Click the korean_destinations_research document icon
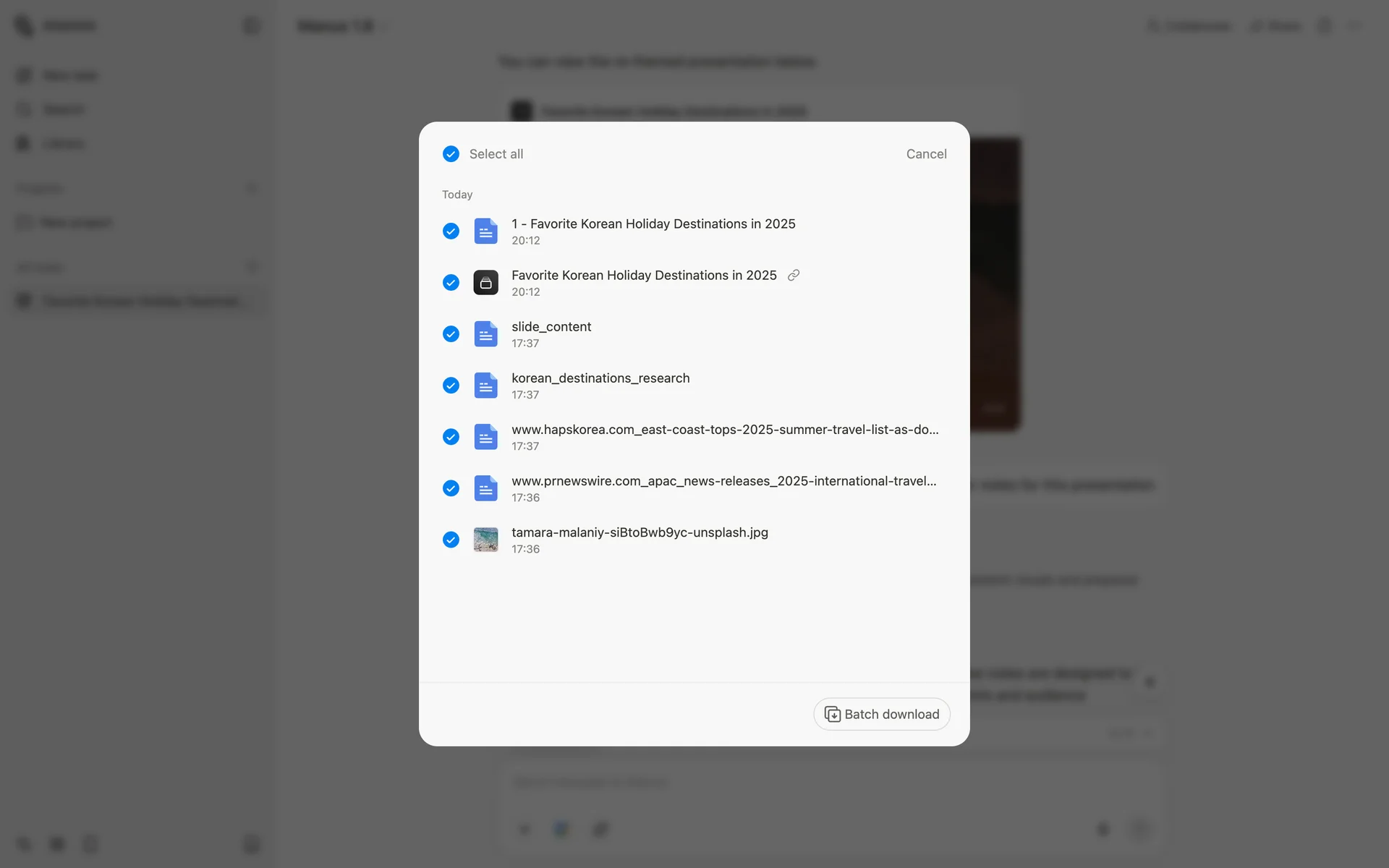Viewport: 1389px width, 868px height. coord(485,386)
